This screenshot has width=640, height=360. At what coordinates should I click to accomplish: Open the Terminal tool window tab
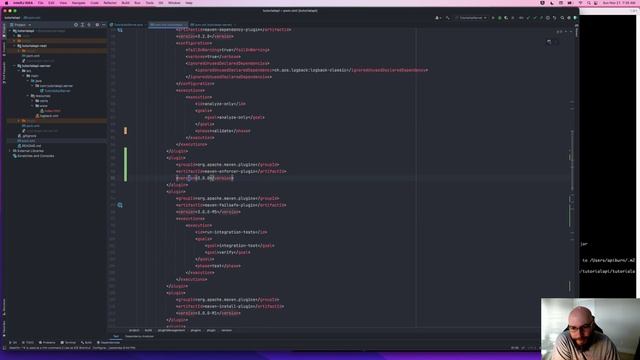point(68,342)
